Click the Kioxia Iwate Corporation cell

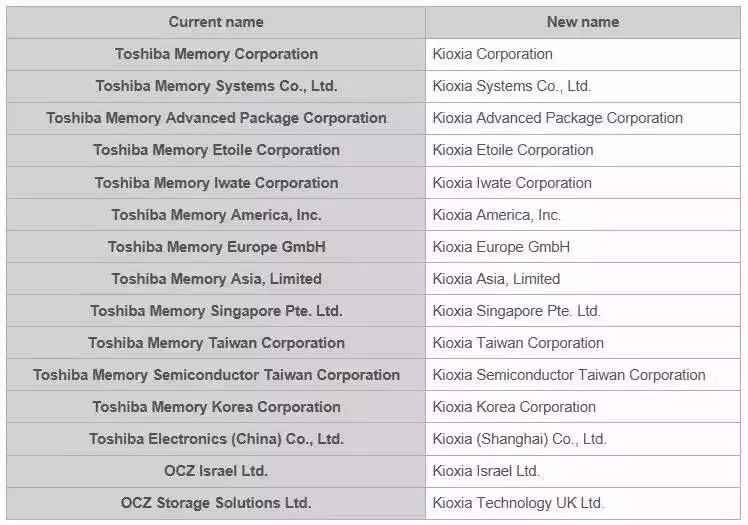512,183
